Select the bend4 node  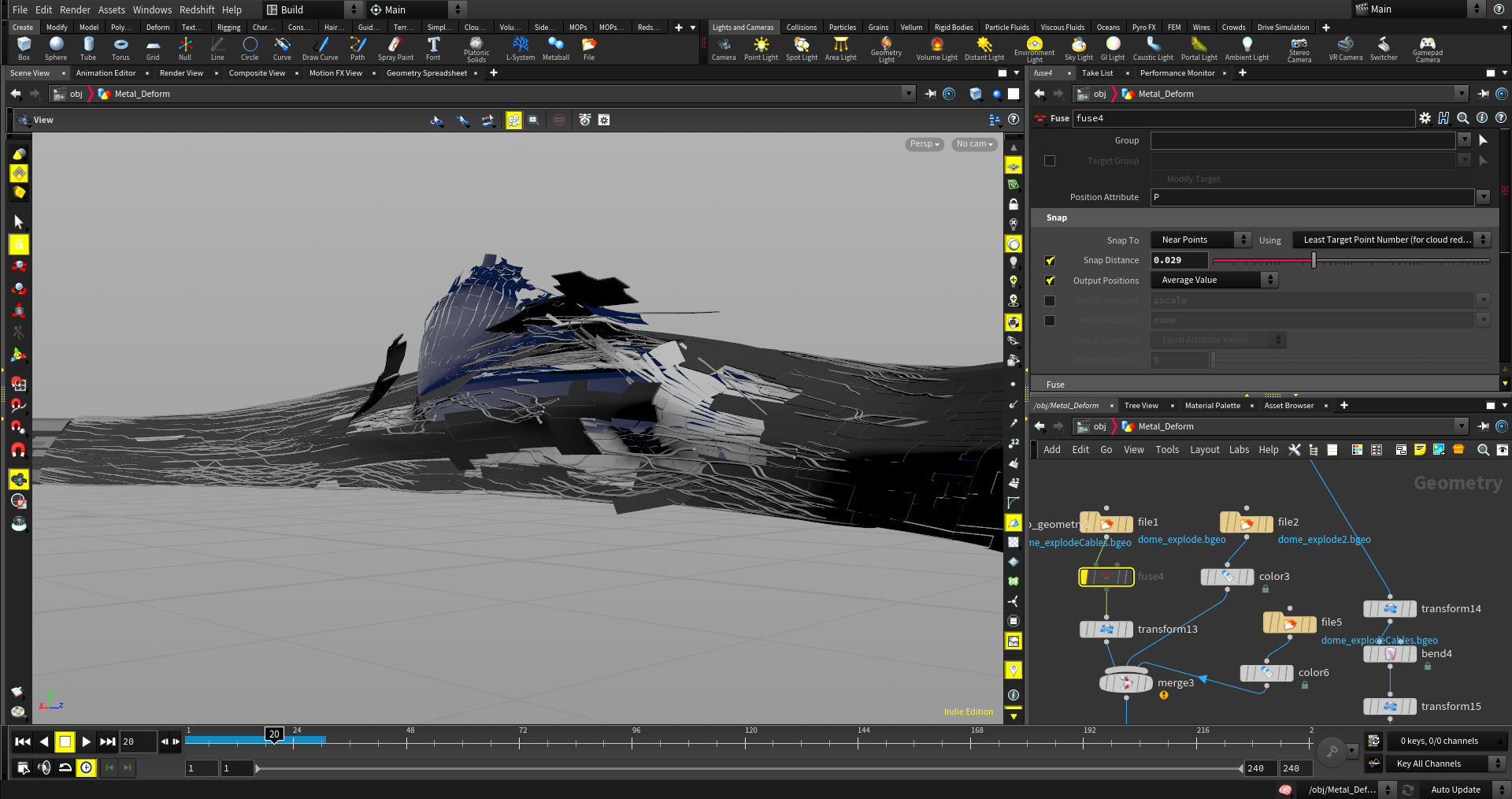click(1390, 654)
